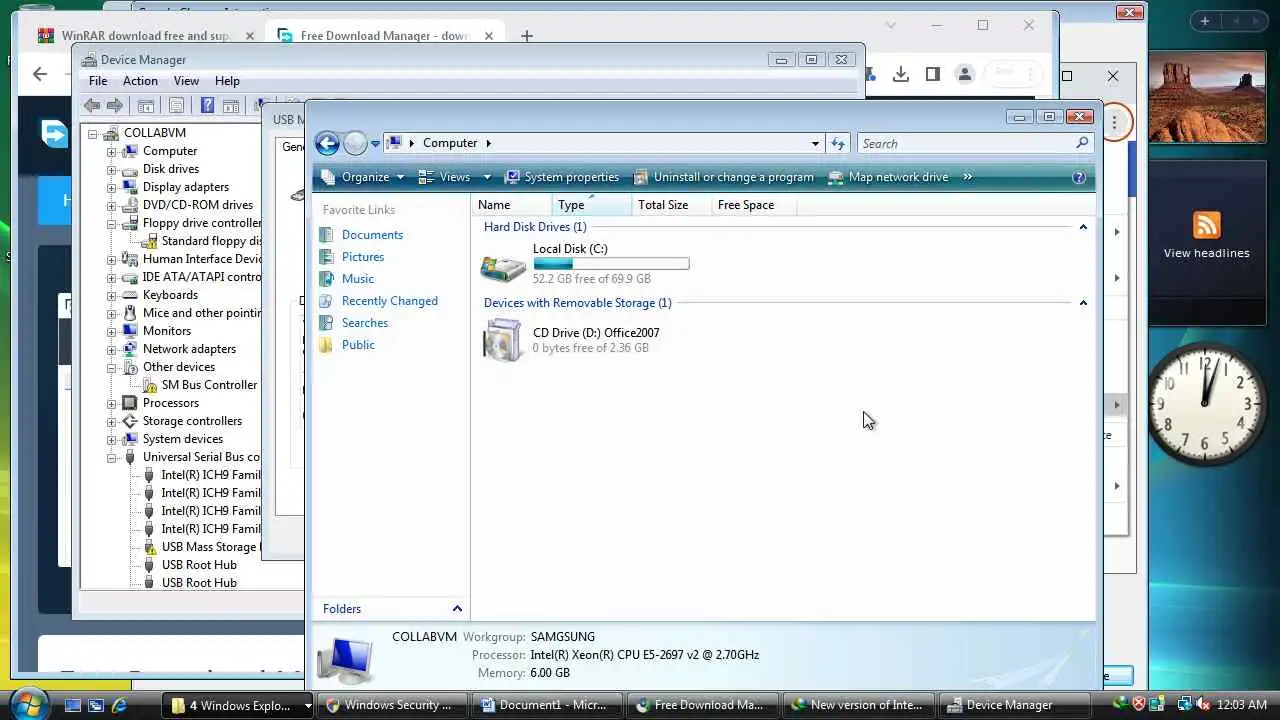Viewport: 1280px width, 720px height.
Task: Add gadget with sidebar plus button
Action: (x=1205, y=21)
